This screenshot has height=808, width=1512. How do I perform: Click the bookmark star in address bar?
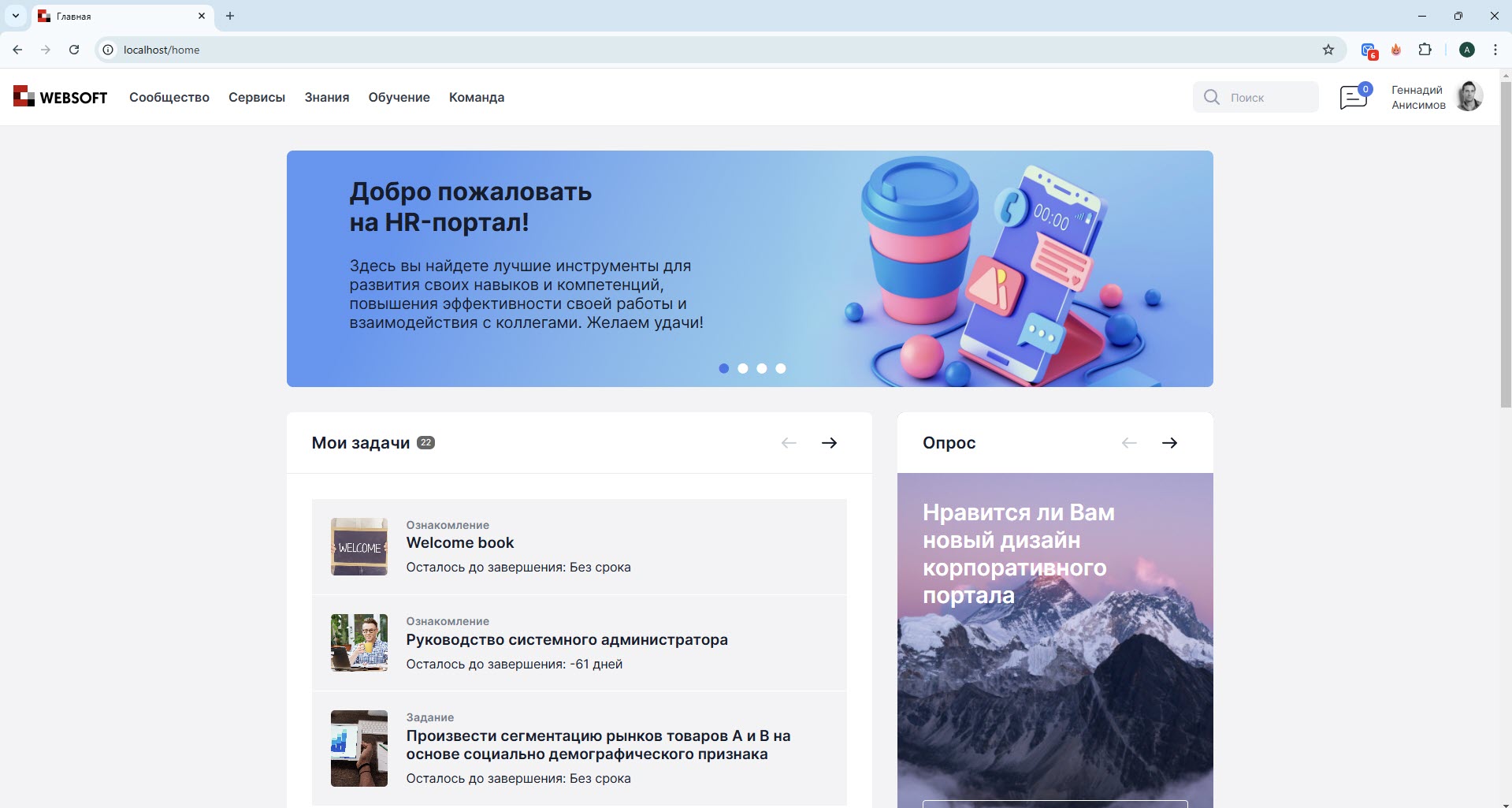pos(1329,49)
